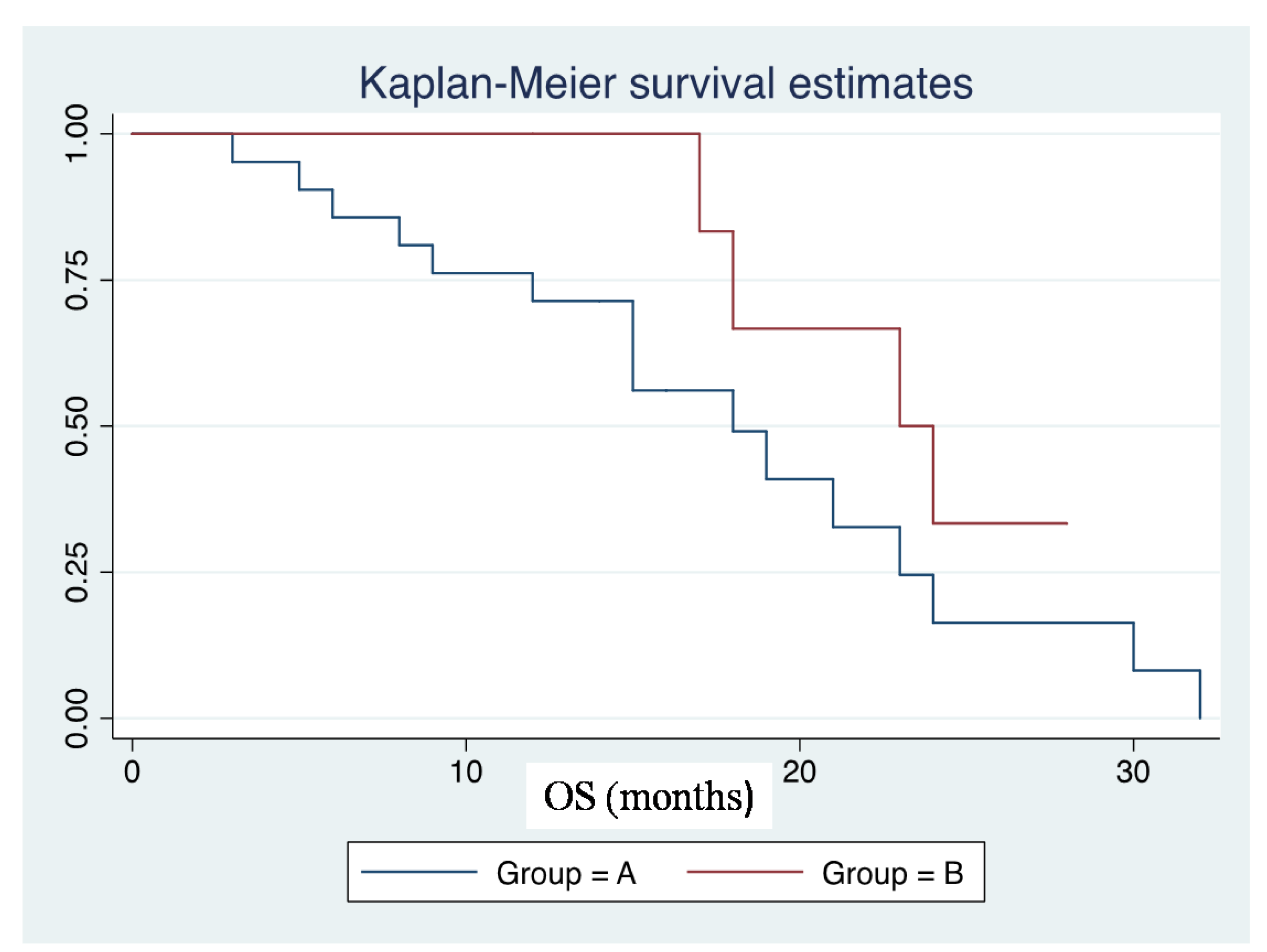Click the 0 tick label on x-axis
Screen dimensions: 1267x952
coord(132,772)
